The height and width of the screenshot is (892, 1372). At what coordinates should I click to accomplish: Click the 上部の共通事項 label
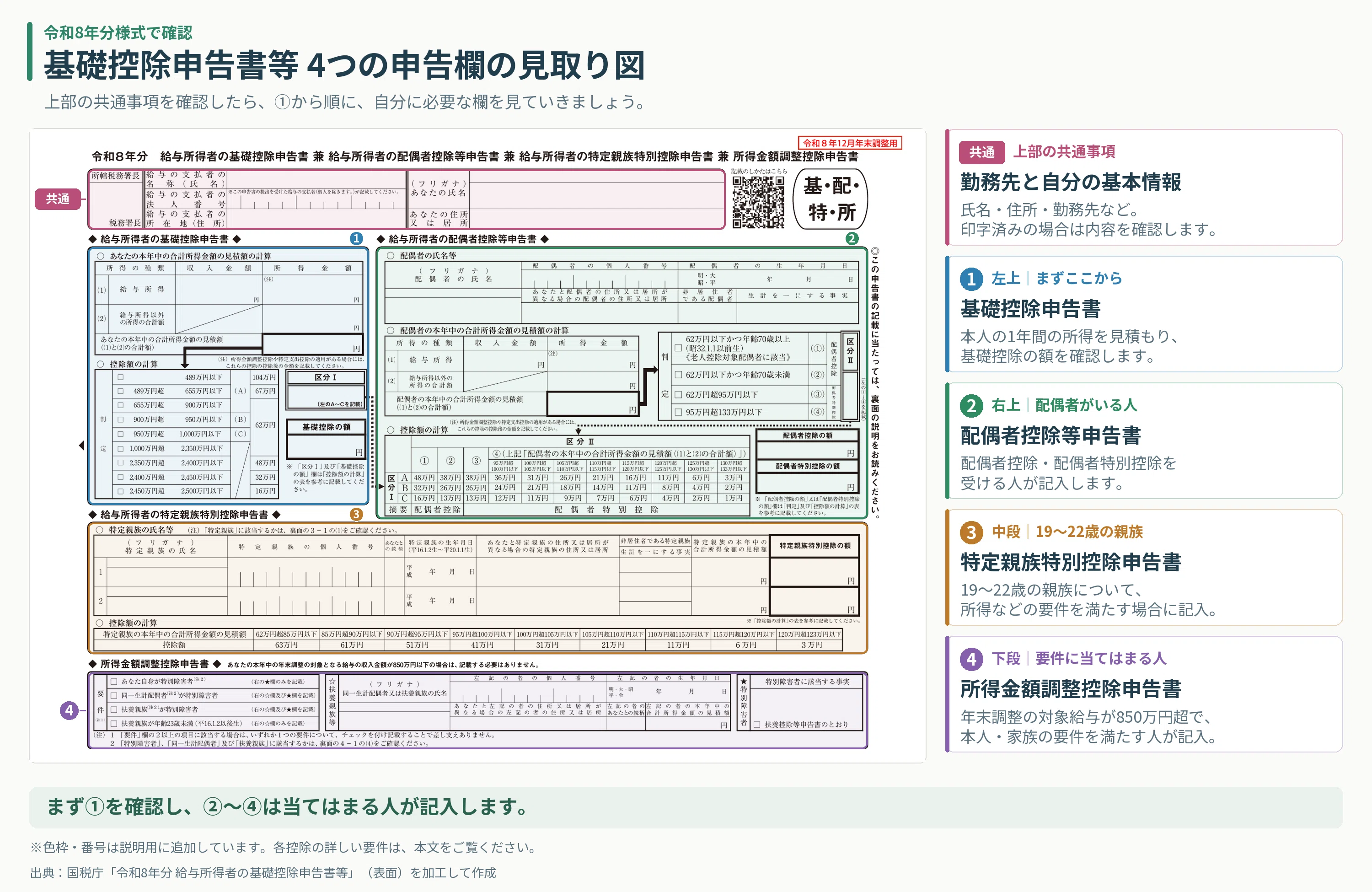pyautogui.click(x=1064, y=152)
